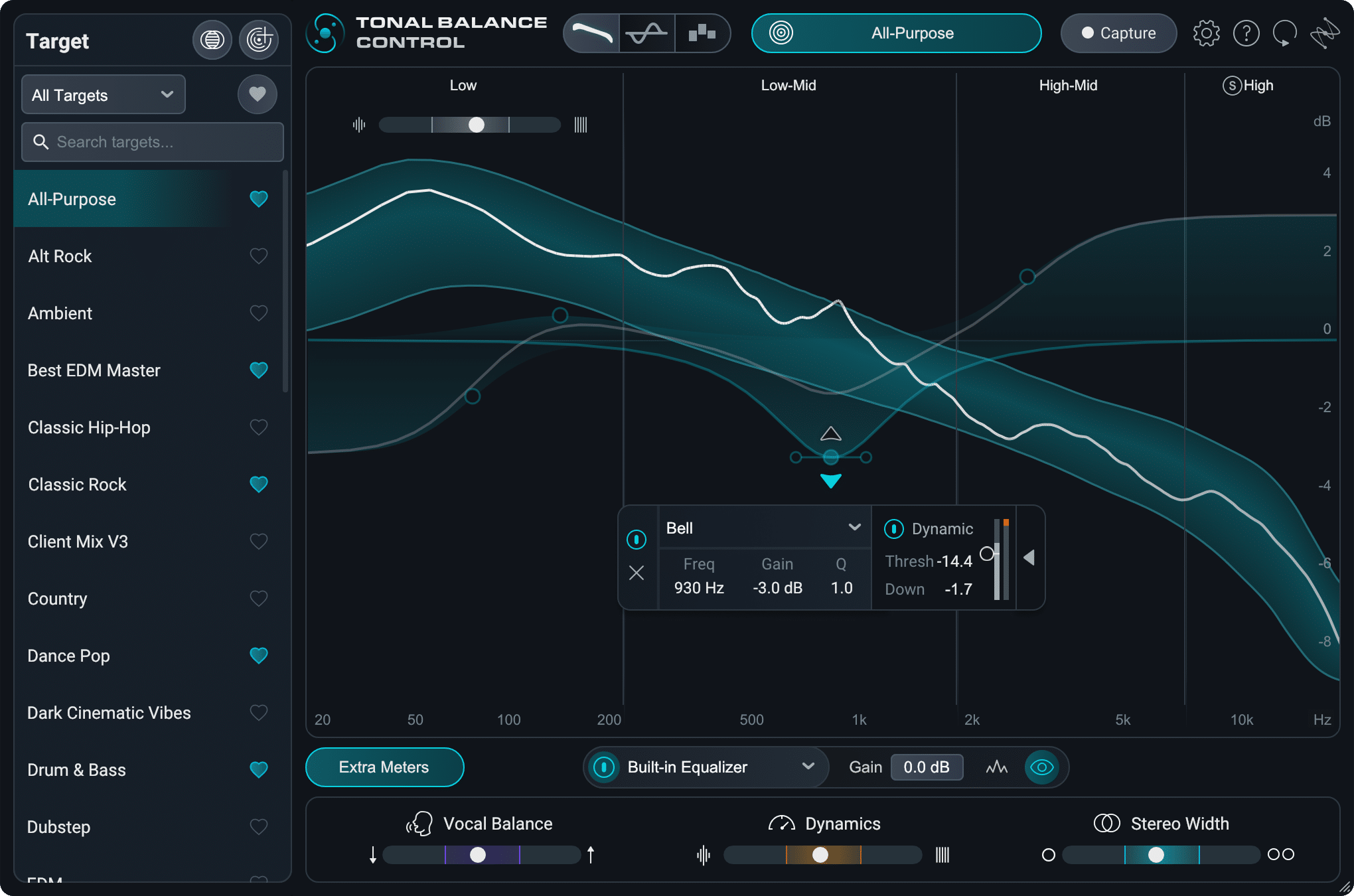Open the All Targets dropdown

[103, 94]
